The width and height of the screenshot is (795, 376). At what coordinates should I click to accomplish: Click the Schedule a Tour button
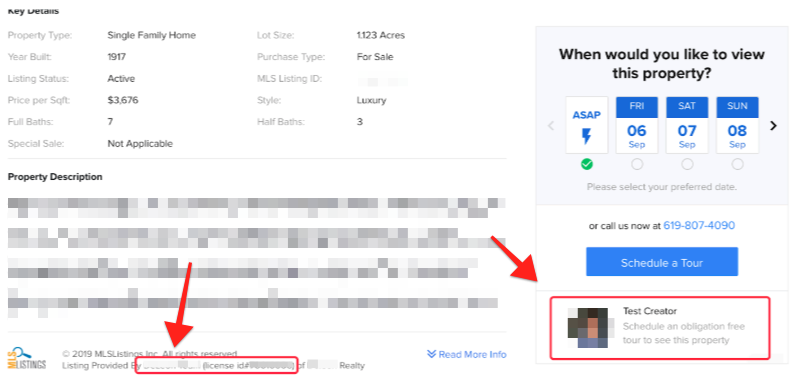point(662,262)
